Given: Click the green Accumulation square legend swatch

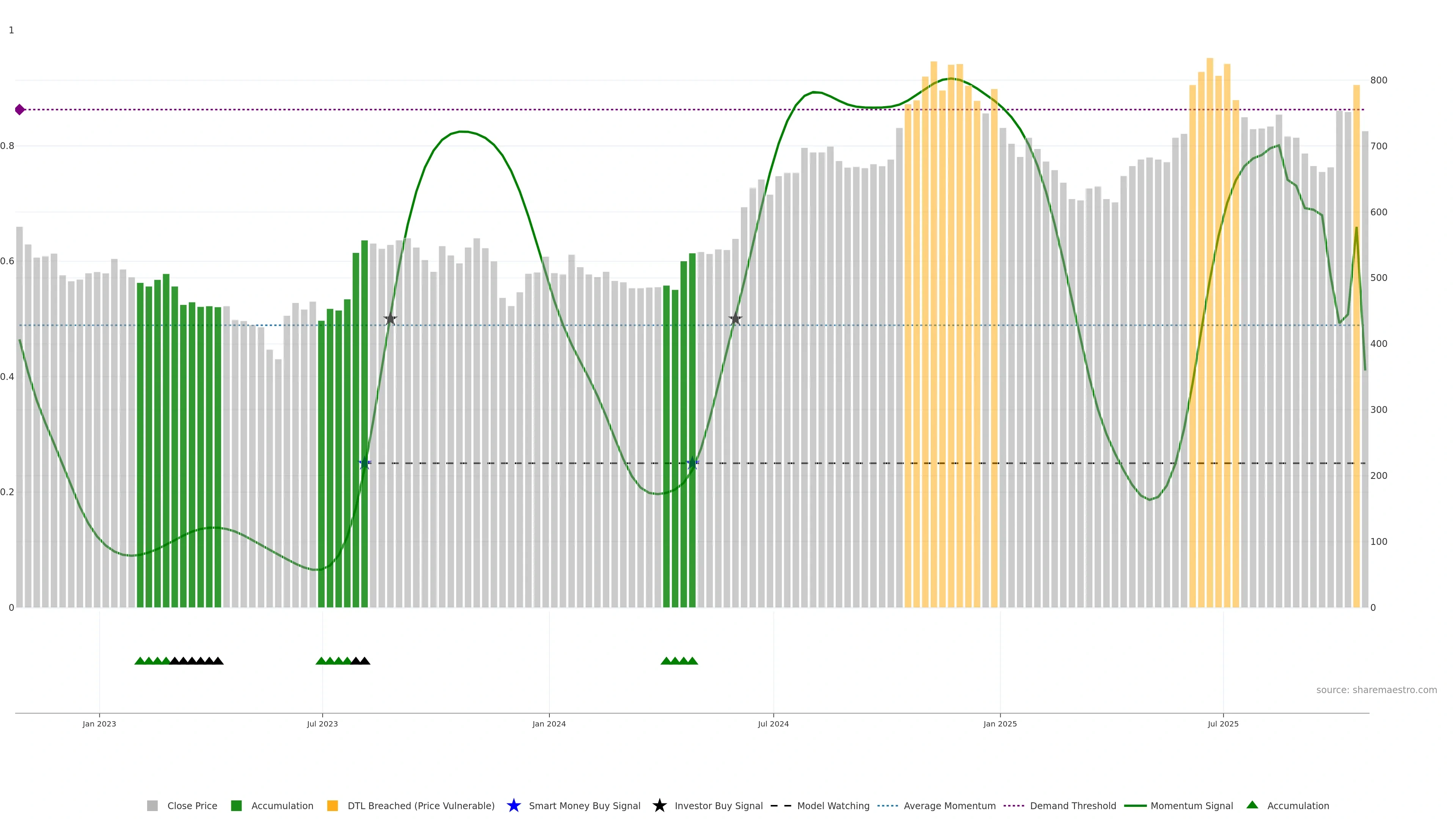Looking at the screenshot, I should pyautogui.click(x=236, y=805).
